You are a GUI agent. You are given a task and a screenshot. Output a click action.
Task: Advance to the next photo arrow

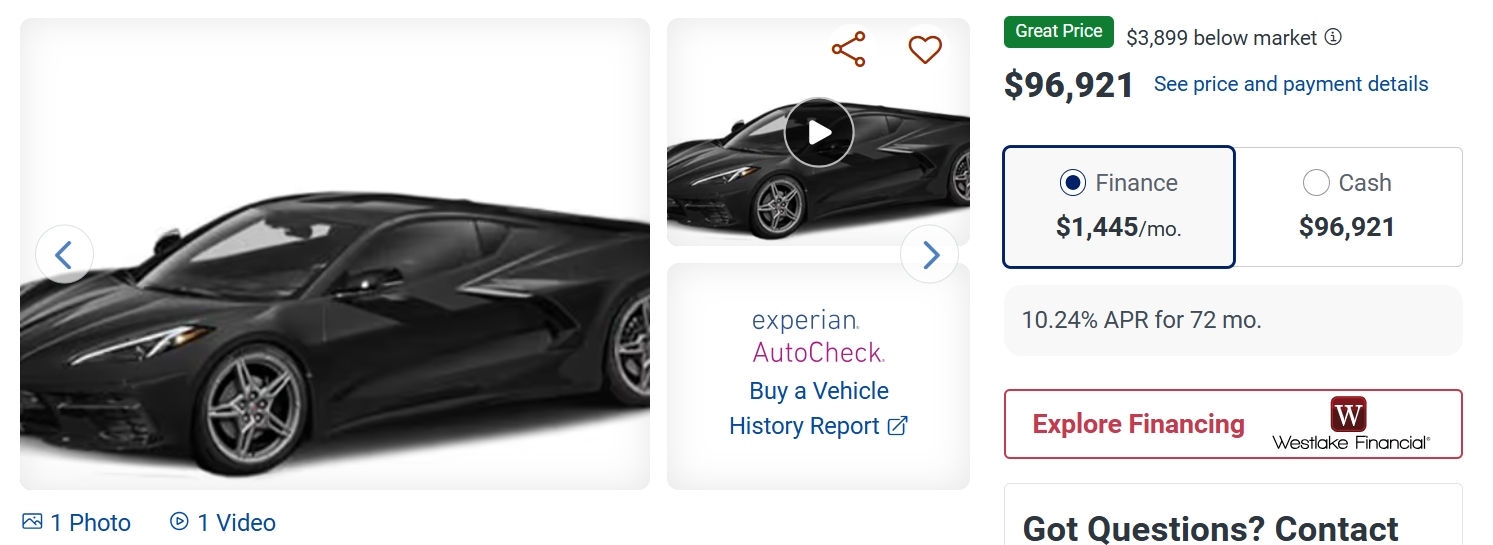coord(930,255)
